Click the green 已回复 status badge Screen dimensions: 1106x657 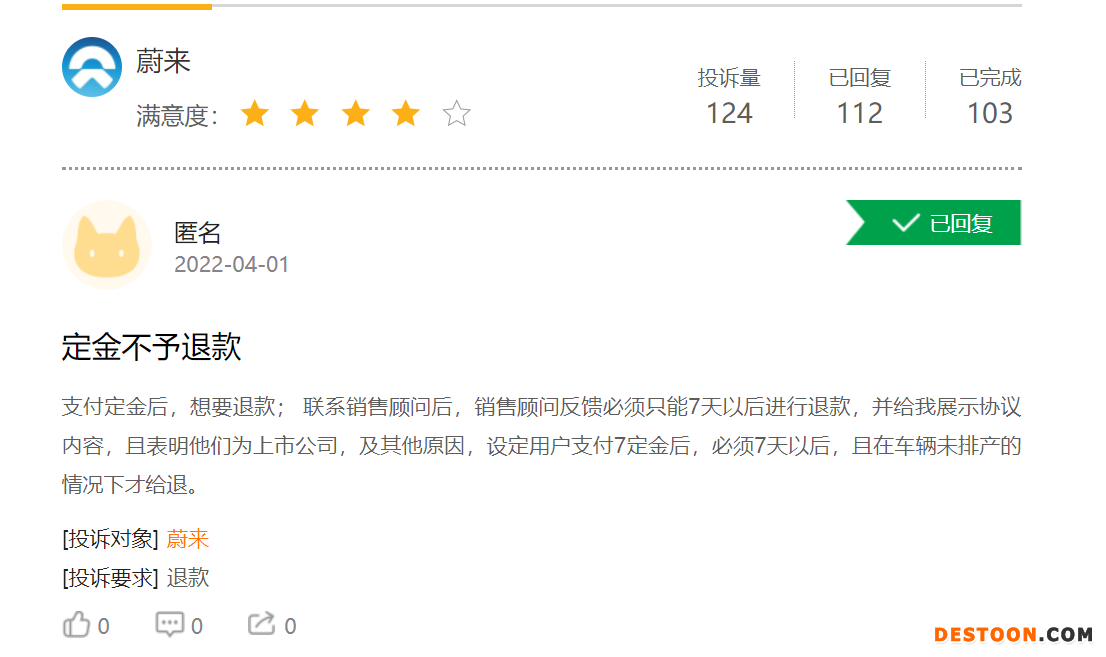[933, 222]
